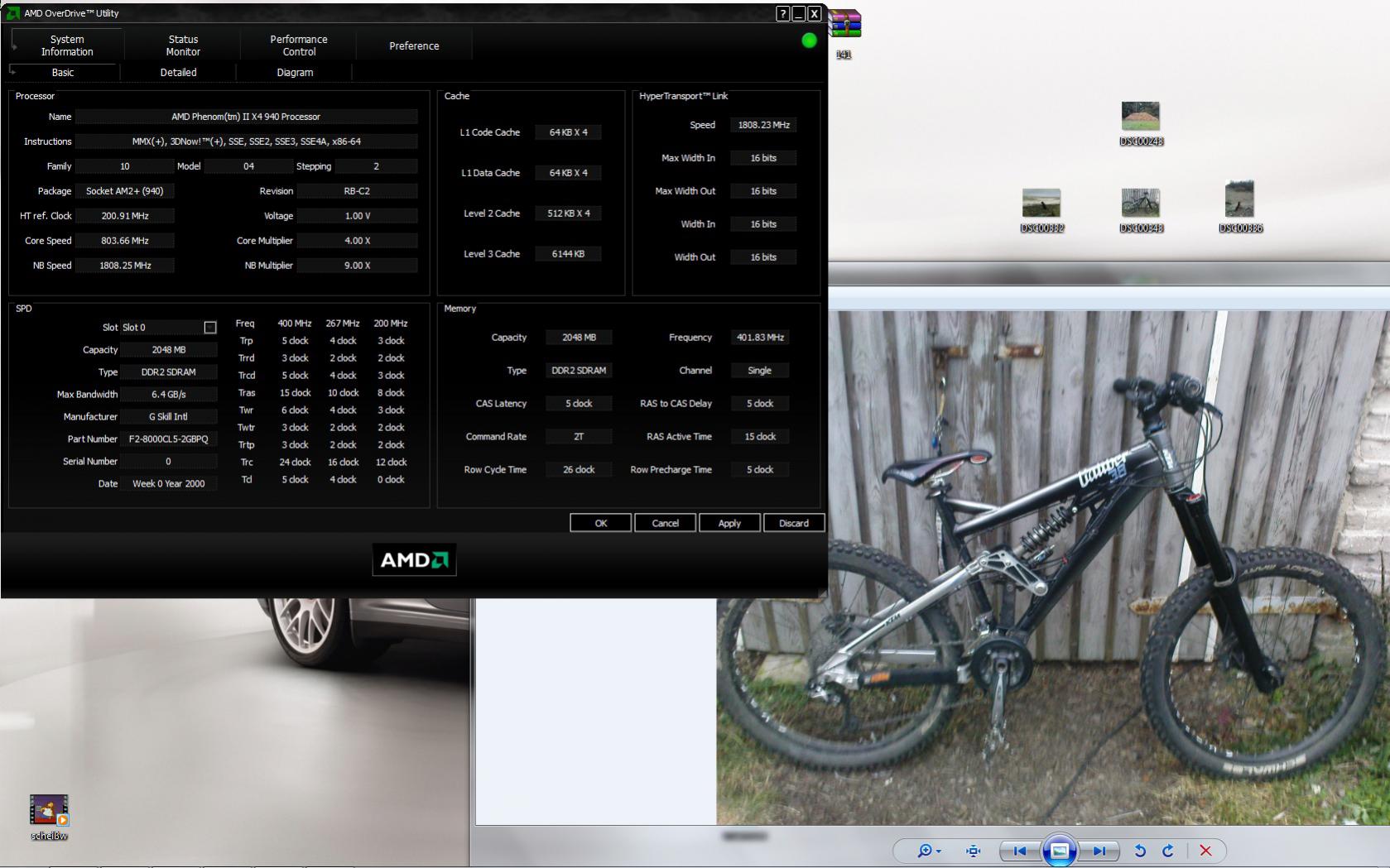Click the Package value Socket AM2+ (940)
This screenshot has width=1390, height=868.
(125, 191)
